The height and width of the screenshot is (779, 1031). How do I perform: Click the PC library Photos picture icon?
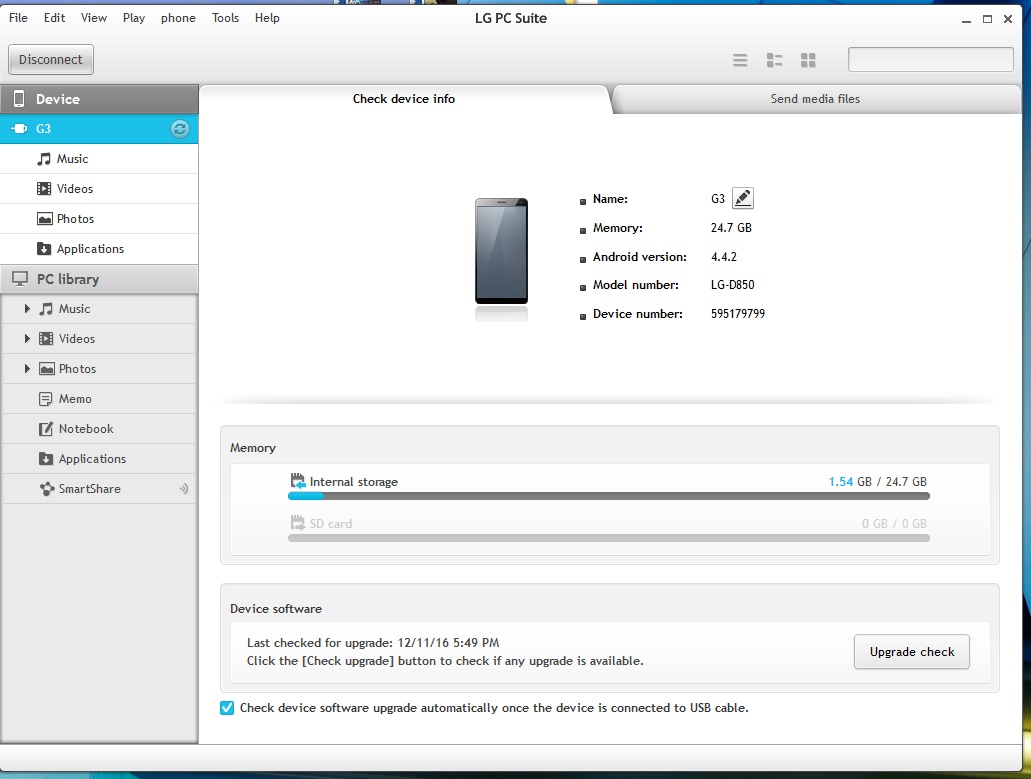47,369
